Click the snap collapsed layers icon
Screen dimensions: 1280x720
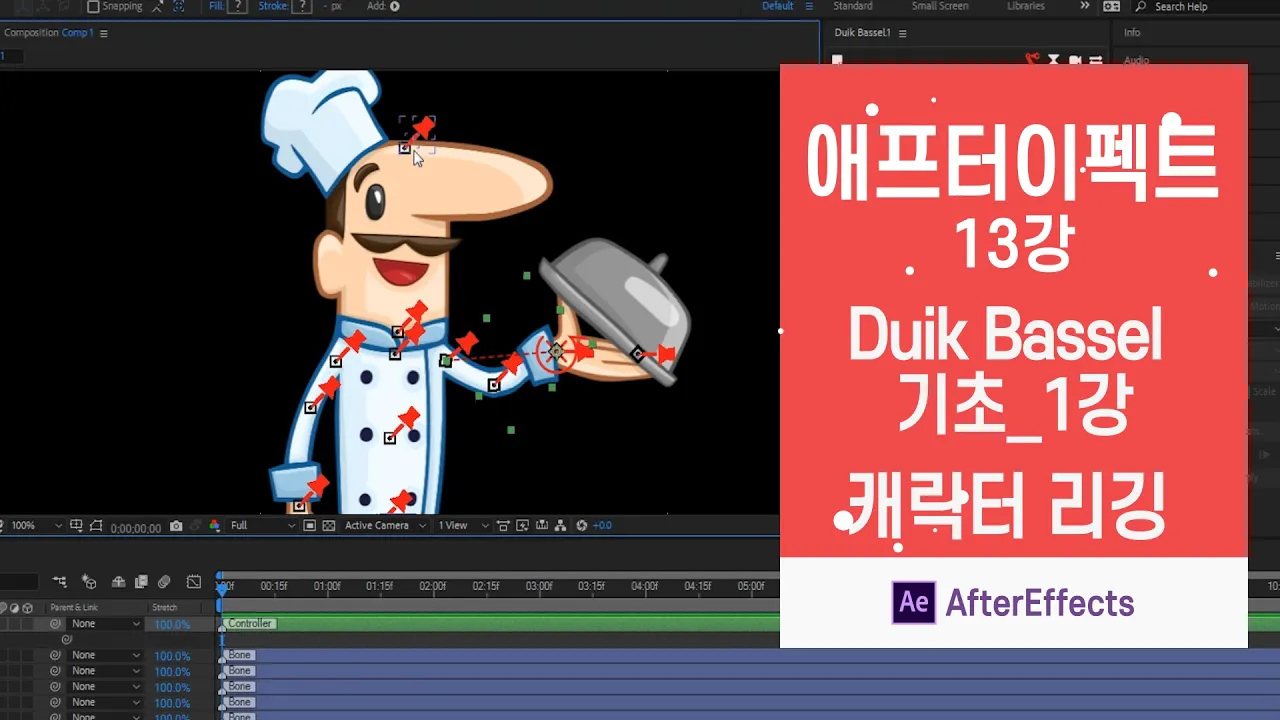pyautogui.click(x=178, y=6)
